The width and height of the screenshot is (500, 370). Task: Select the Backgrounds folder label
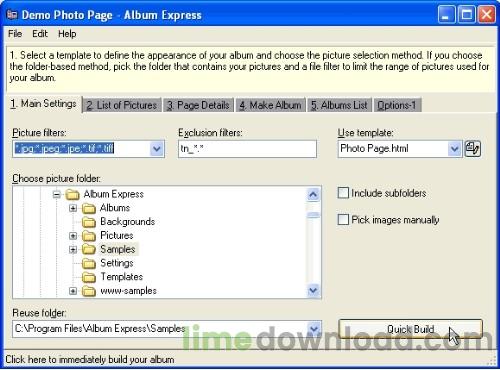(128, 222)
